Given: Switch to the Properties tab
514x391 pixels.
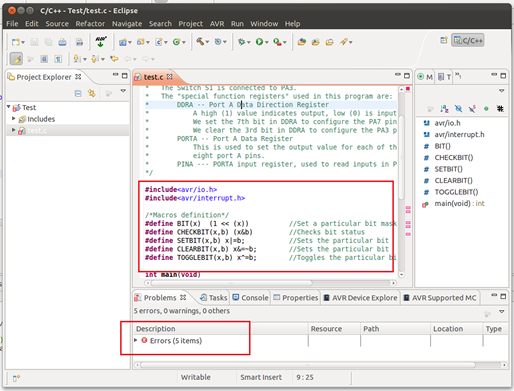Looking at the screenshot, I should pyautogui.click(x=296, y=298).
